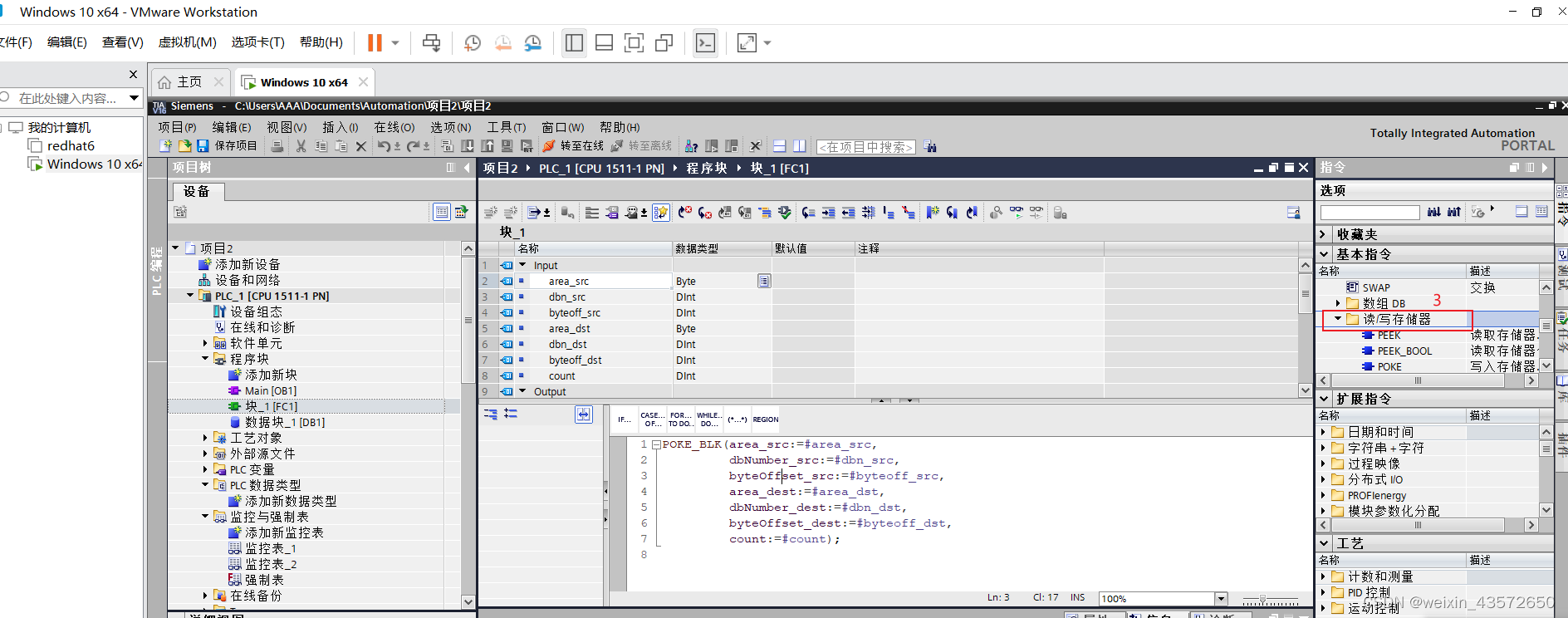
Task: Save the TIA project via floppy icon
Action: (203, 146)
